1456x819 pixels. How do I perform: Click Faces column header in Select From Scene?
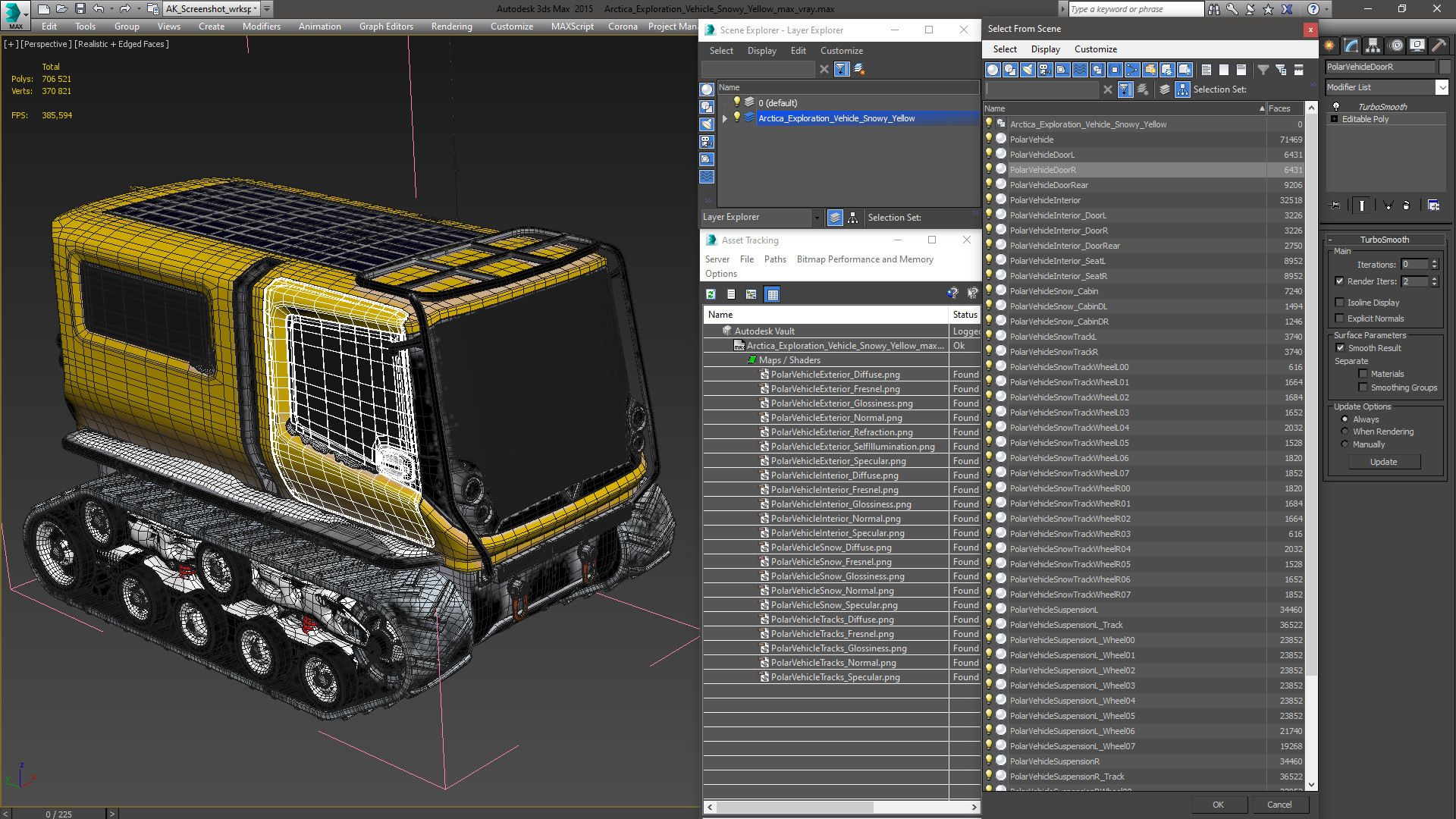click(x=1285, y=108)
